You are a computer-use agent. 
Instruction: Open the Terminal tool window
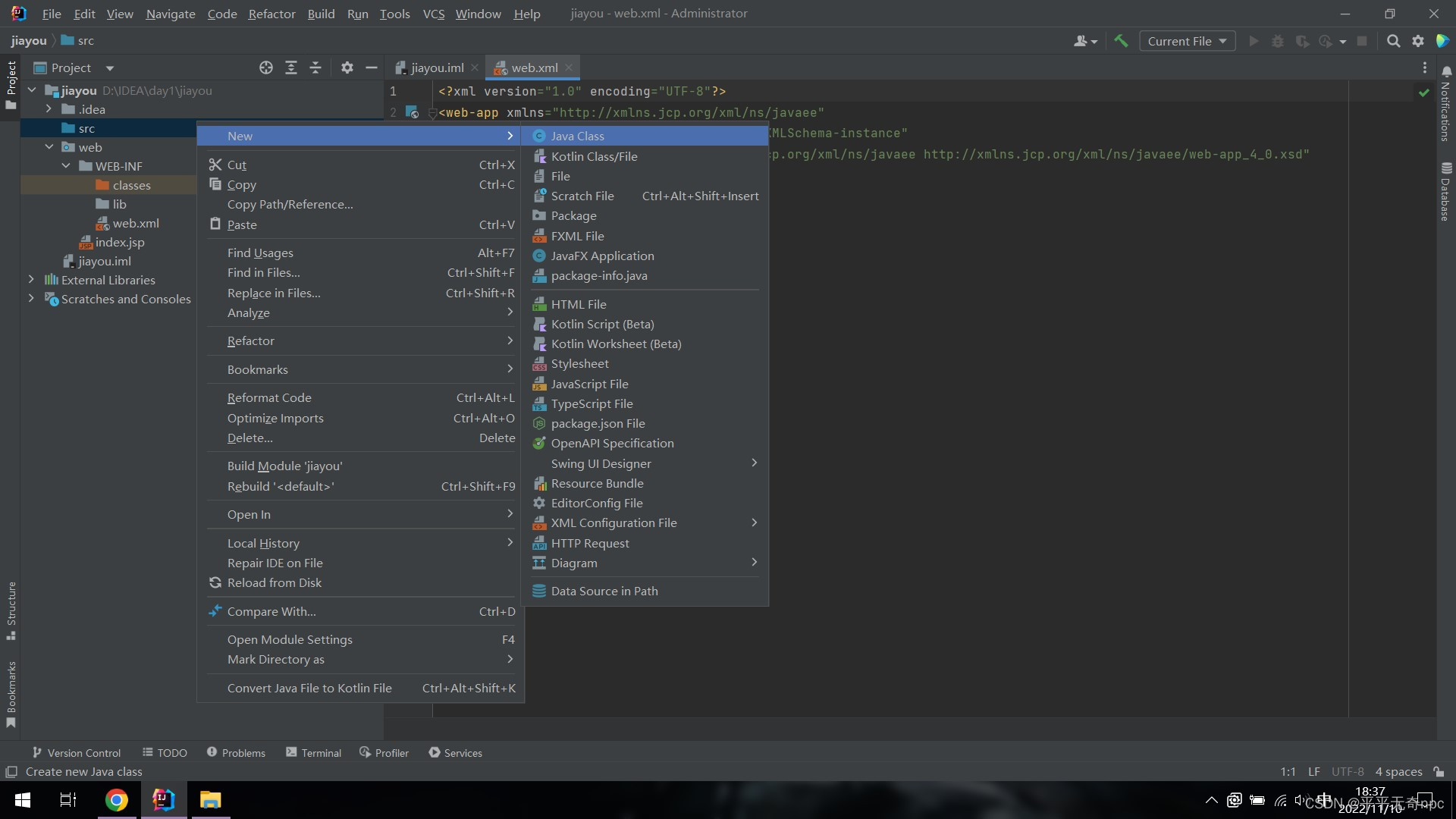pos(313,752)
